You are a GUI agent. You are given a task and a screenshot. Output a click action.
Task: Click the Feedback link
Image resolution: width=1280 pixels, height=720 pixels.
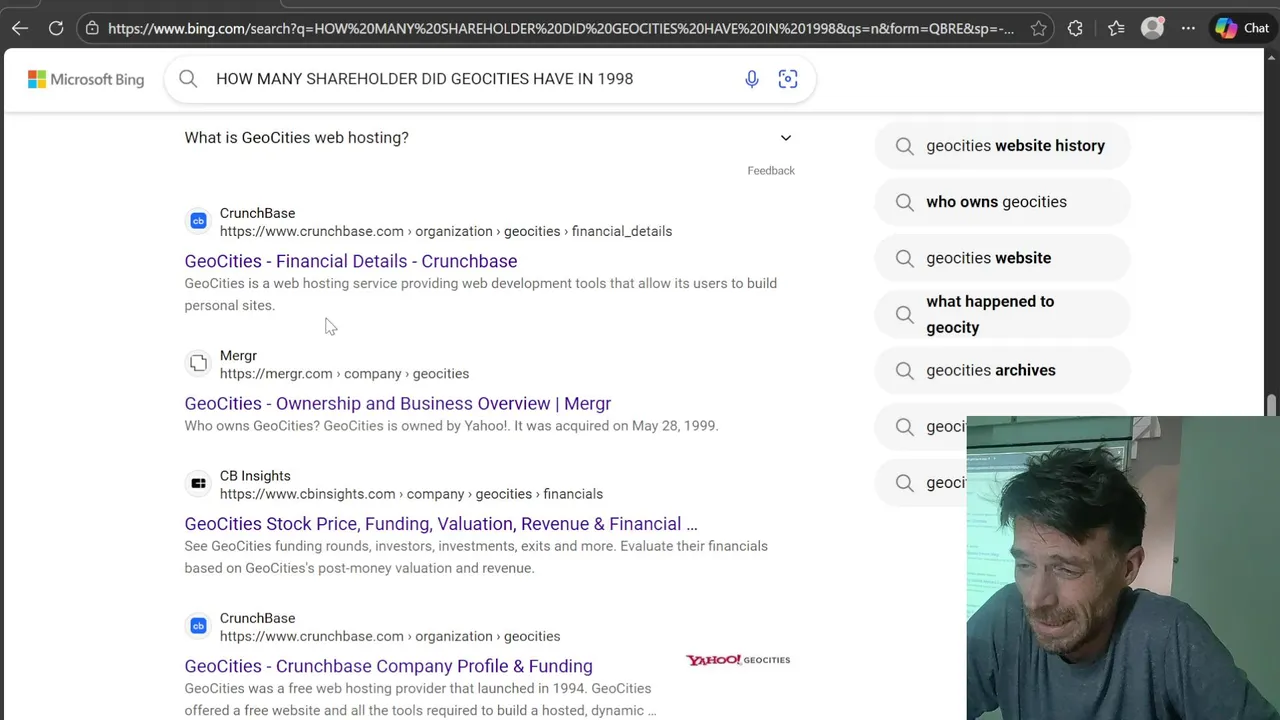(771, 171)
